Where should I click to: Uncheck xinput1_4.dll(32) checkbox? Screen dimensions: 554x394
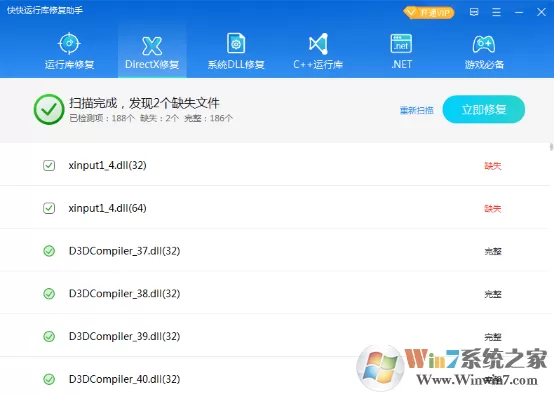click(x=49, y=165)
